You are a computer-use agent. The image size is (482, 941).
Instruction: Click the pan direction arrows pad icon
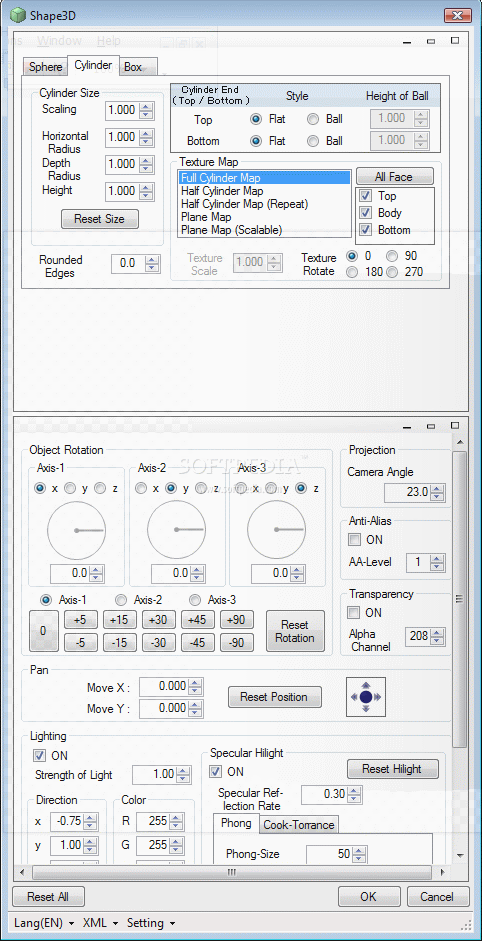pos(366,697)
